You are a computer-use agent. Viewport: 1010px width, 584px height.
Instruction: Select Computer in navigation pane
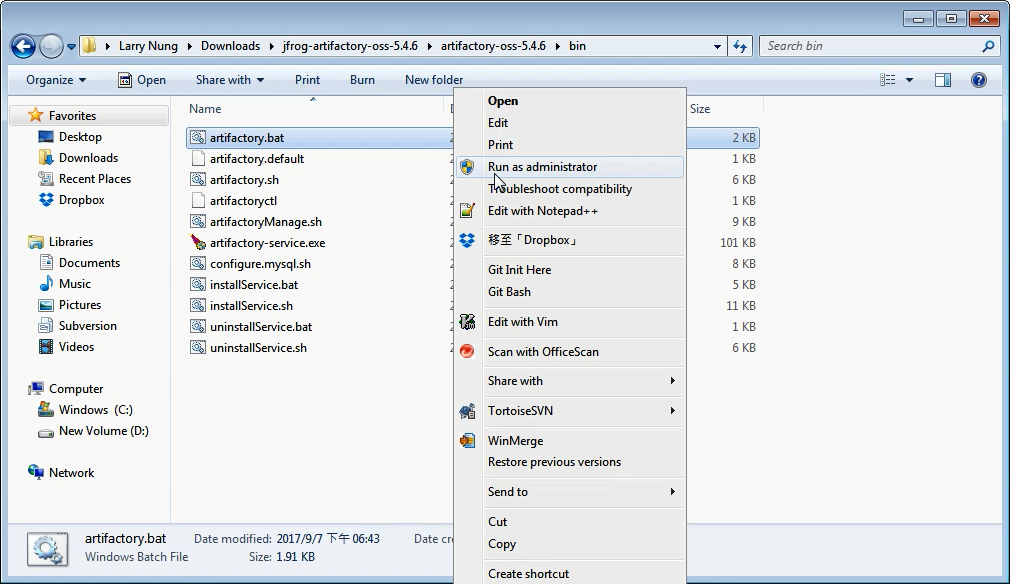76,389
